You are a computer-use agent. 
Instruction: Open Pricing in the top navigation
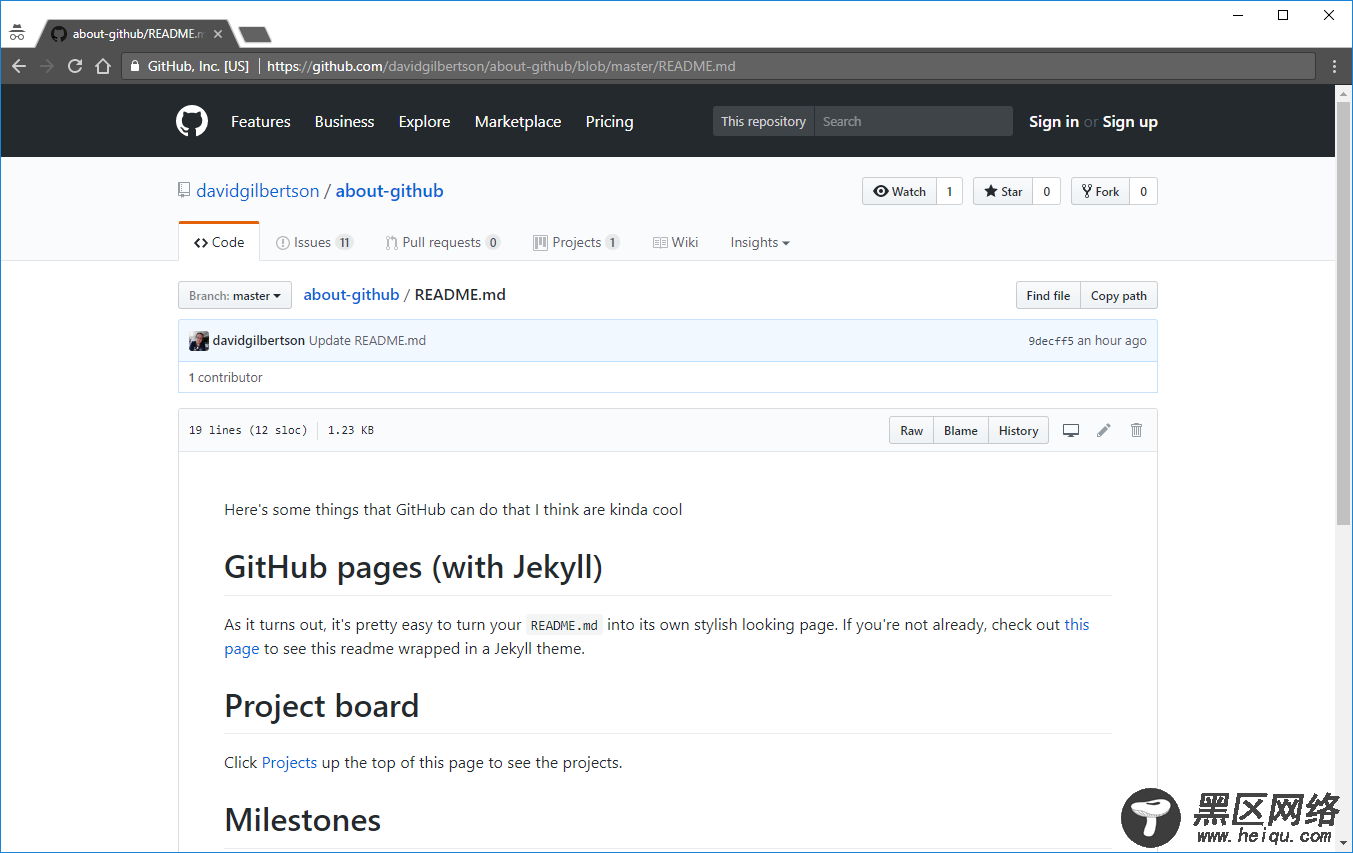click(609, 121)
